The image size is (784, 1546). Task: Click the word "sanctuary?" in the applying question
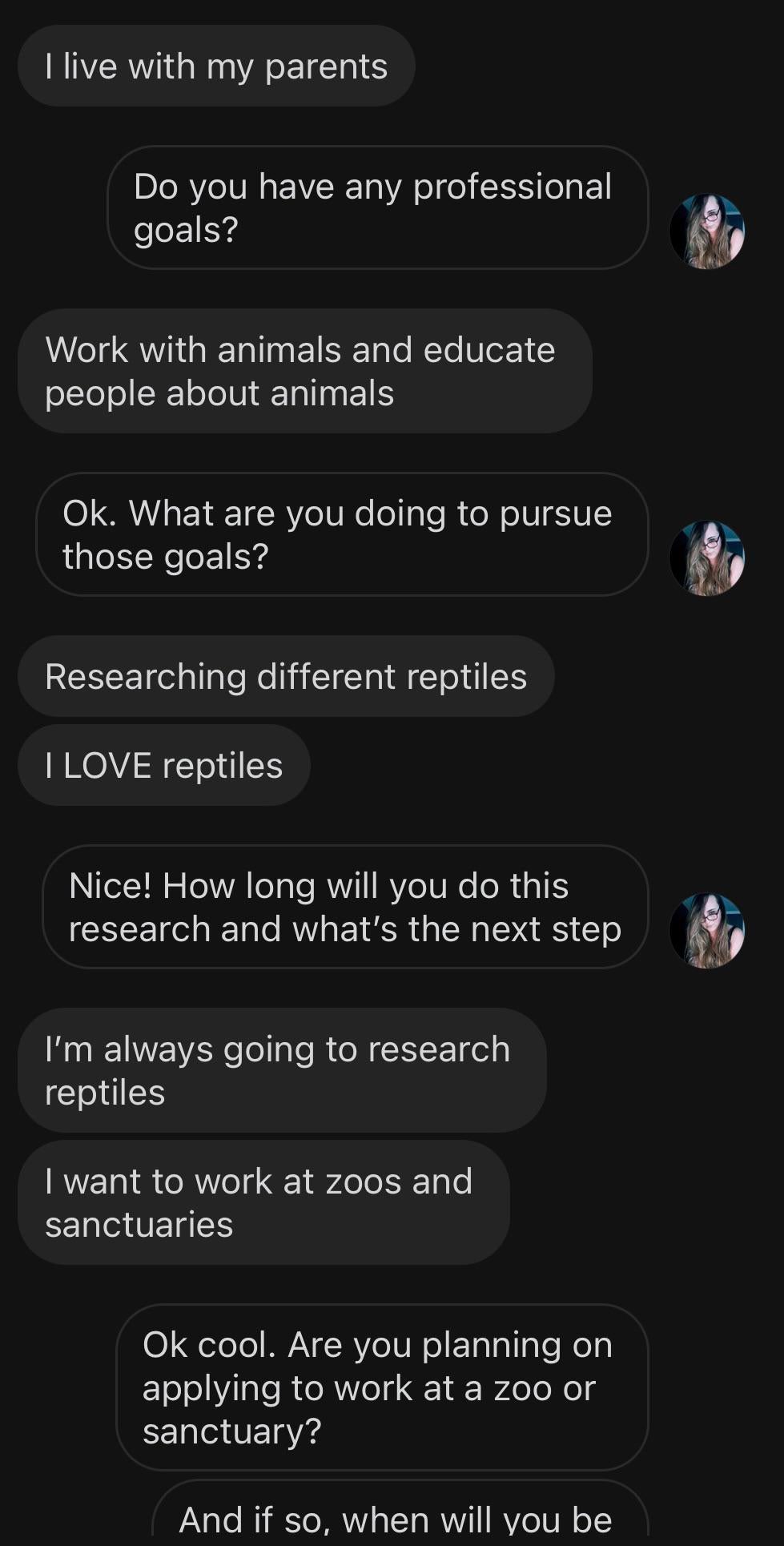coord(232,1431)
